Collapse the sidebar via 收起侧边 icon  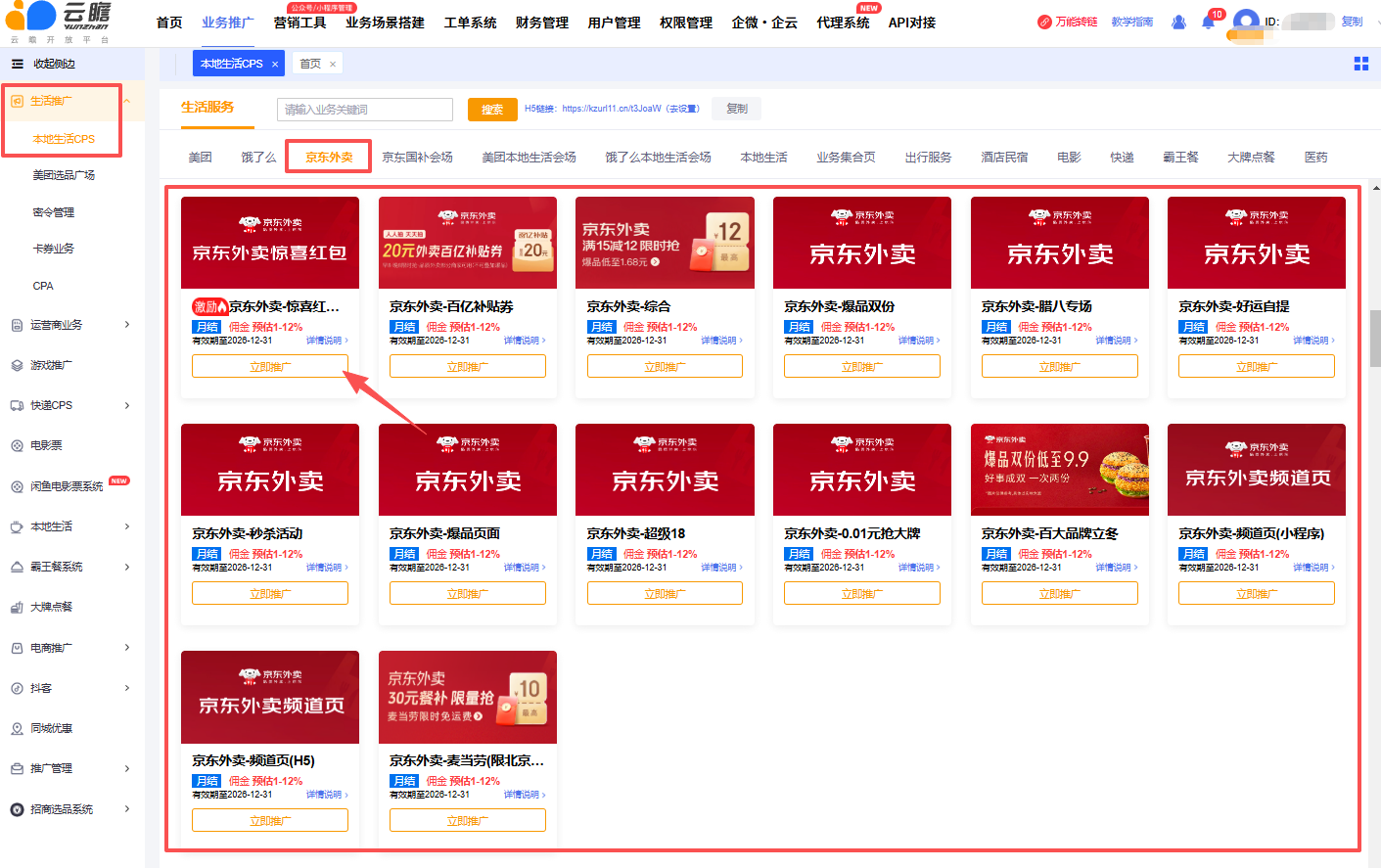tap(17, 64)
